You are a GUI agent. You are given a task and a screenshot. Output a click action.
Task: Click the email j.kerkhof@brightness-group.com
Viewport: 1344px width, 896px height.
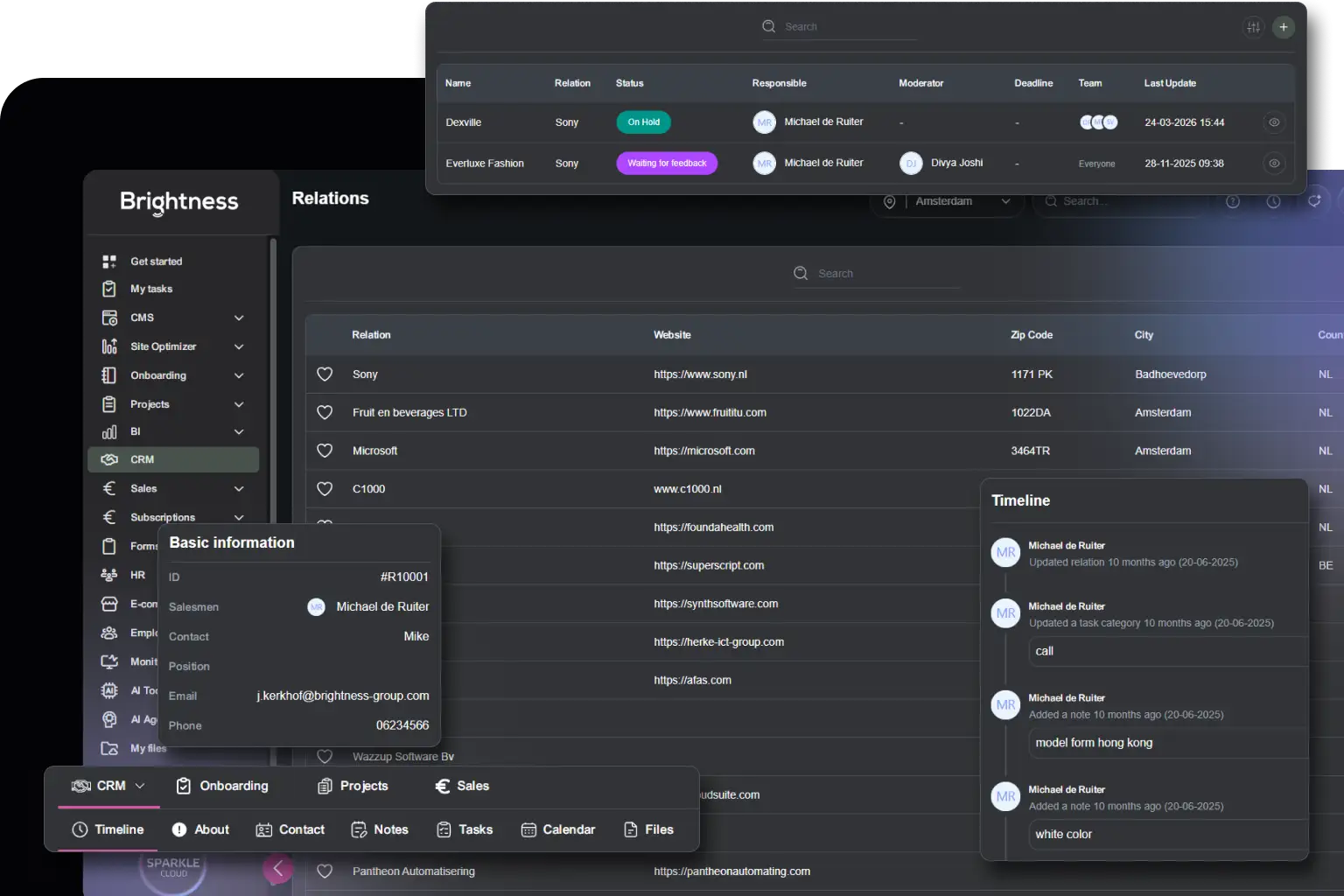(x=343, y=696)
